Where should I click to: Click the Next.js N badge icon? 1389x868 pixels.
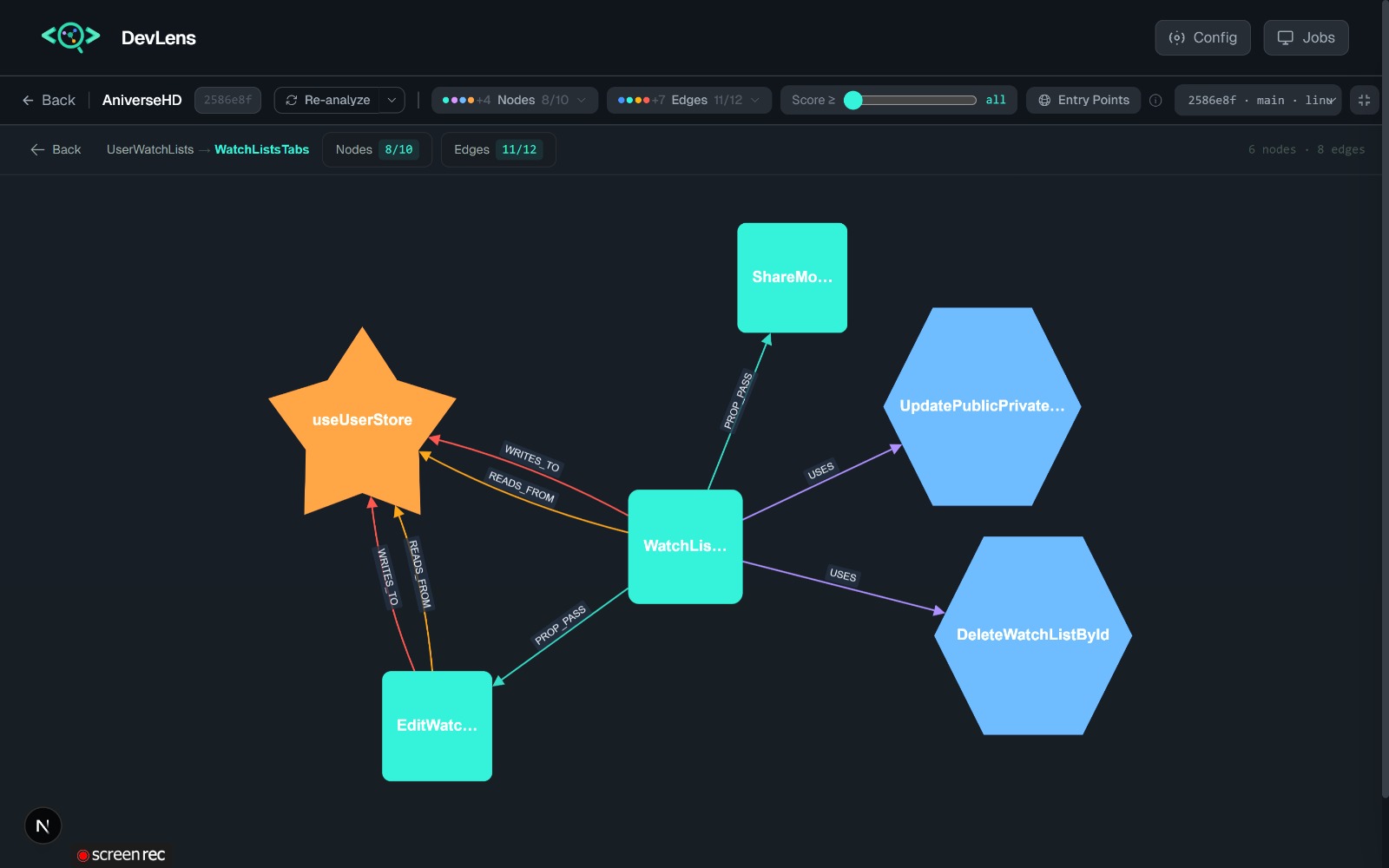click(43, 825)
